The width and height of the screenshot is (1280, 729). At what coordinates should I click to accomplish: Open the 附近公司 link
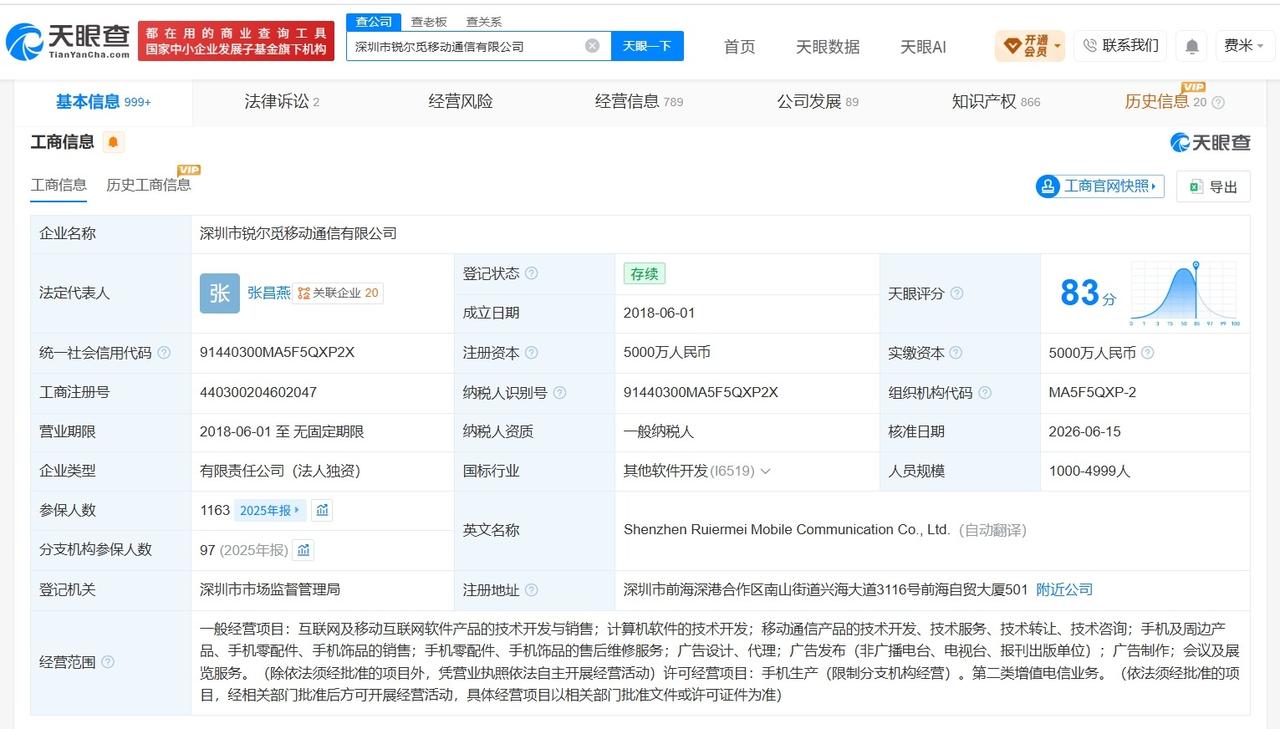click(1064, 590)
